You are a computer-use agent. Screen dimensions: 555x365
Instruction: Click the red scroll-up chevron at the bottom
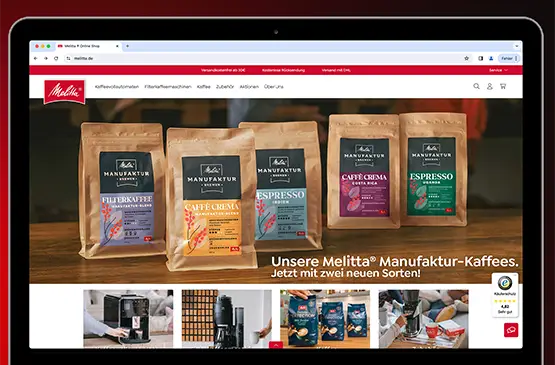tap(276, 345)
